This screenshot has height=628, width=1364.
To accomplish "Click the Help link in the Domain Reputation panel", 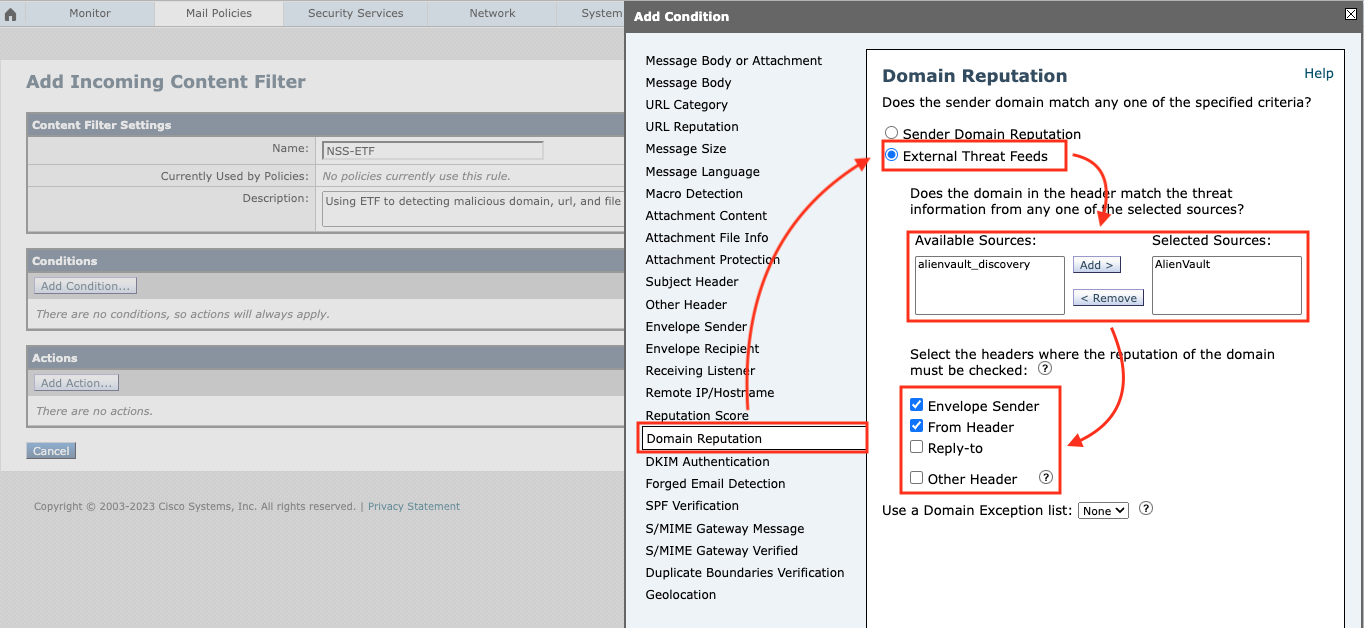I will [1318, 73].
